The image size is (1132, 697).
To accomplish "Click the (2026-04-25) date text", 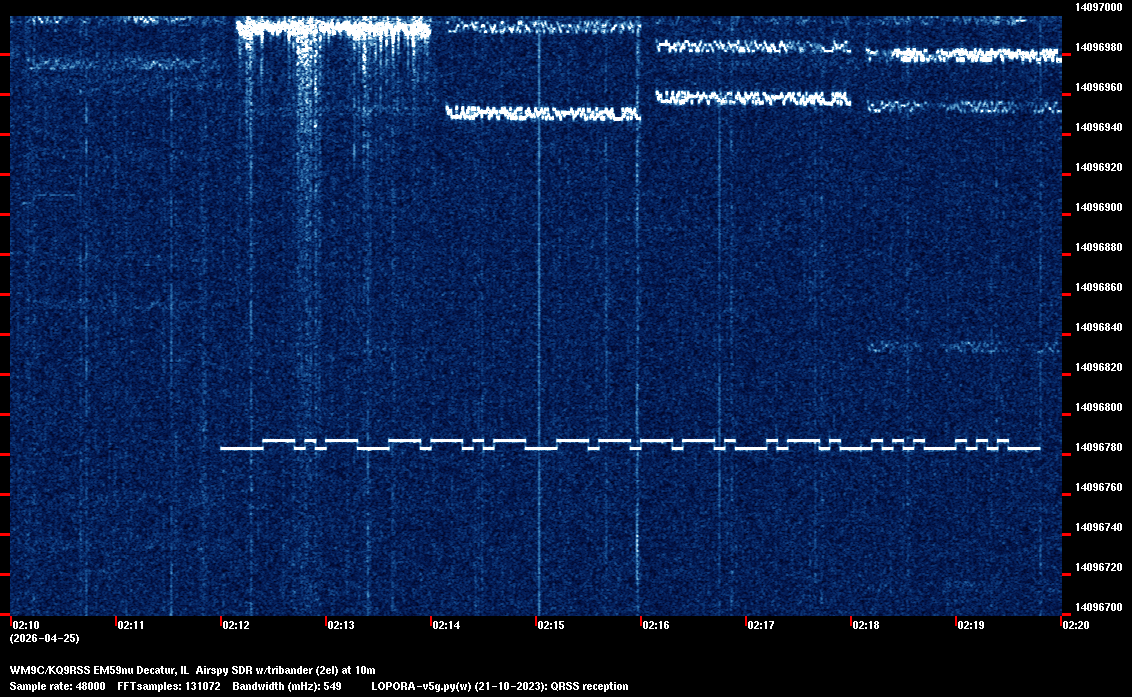I will coord(44,638).
